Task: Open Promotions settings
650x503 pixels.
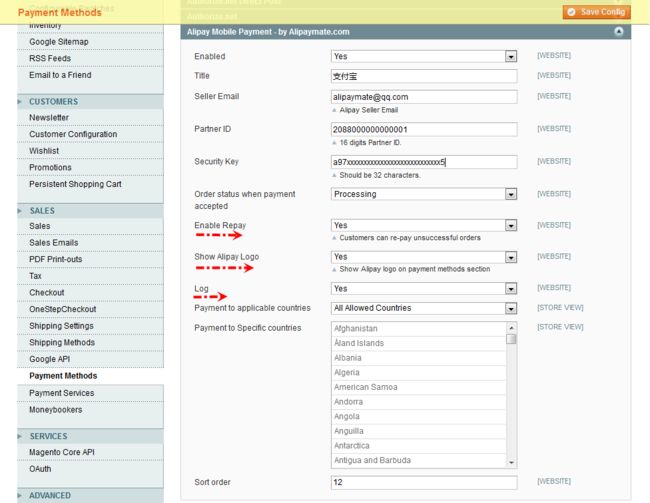Action: (x=90, y=168)
